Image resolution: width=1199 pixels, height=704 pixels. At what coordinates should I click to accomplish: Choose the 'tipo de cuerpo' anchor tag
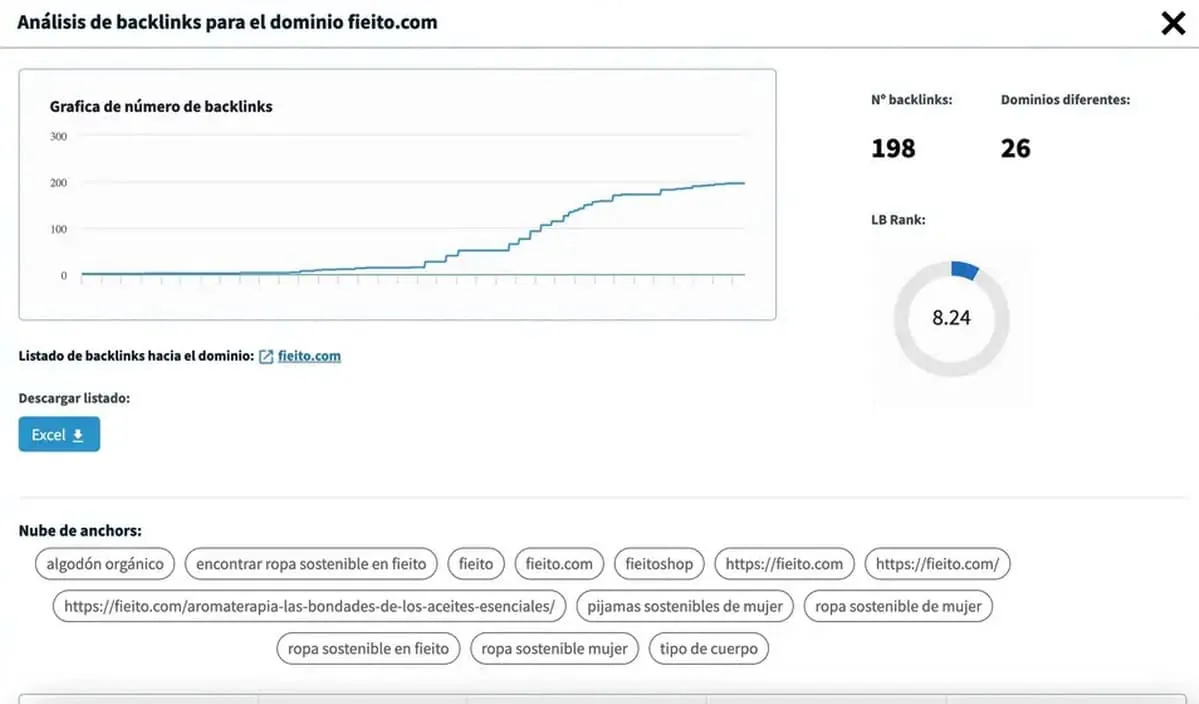[x=709, y=649]
